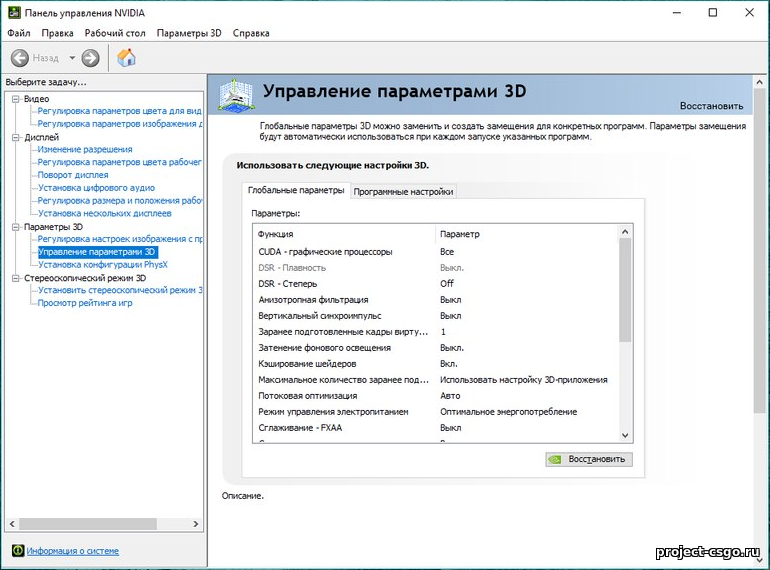The height and width of the screenshot is (570, 770).
Task: Click the main page vertical scrollbar thumb
Action: click(x=759, y=251)
